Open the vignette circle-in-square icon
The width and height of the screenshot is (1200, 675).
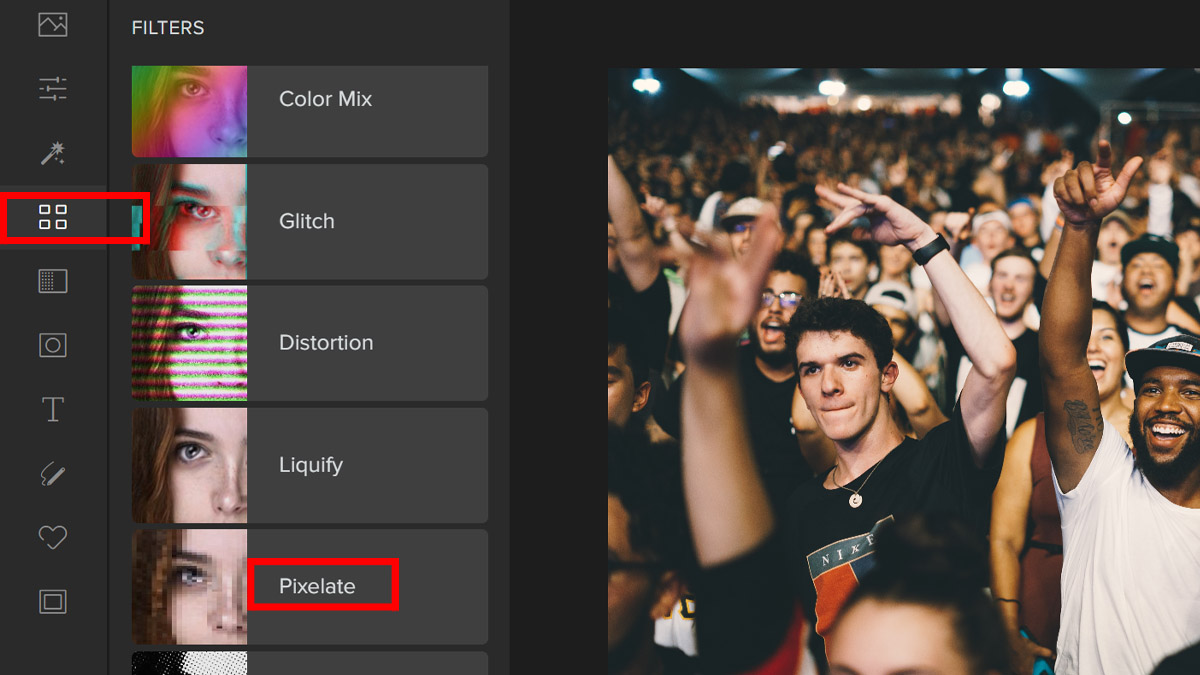coord(53,345)
